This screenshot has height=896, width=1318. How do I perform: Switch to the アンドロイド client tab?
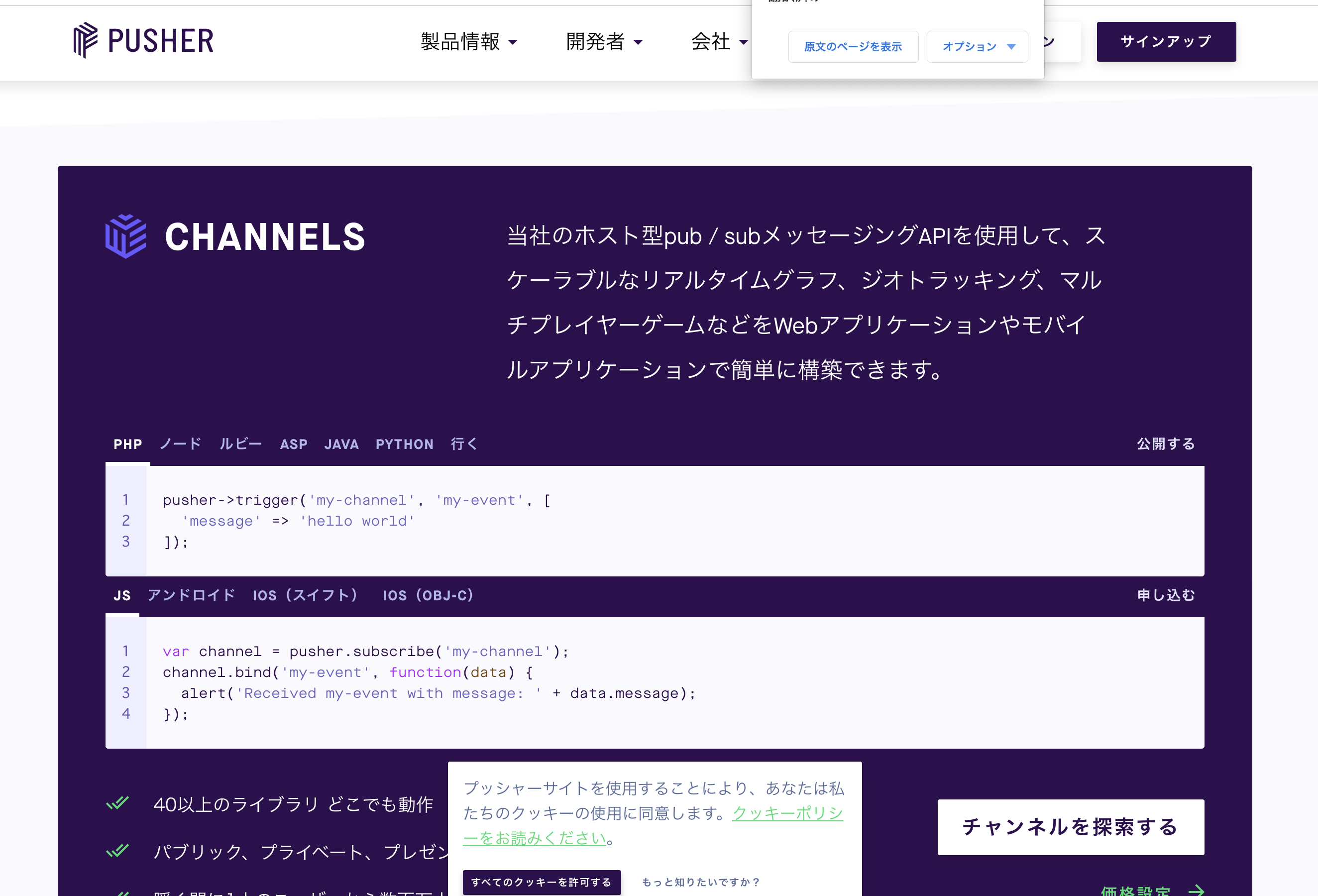coord(191,595)
